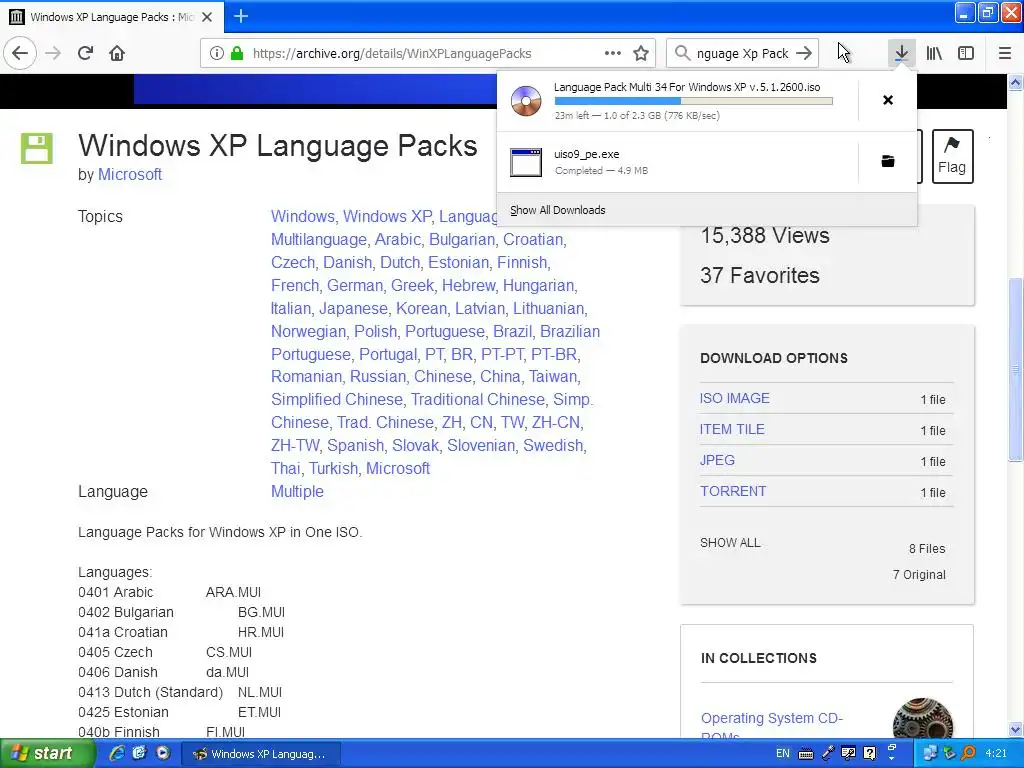
Task: Open folder containing uiso9_pe.exe
Action: [888, 161]
